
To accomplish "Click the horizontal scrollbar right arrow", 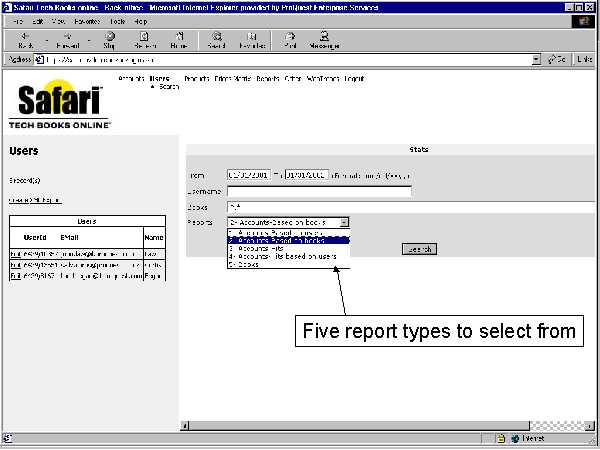I will tap(590, 426).
